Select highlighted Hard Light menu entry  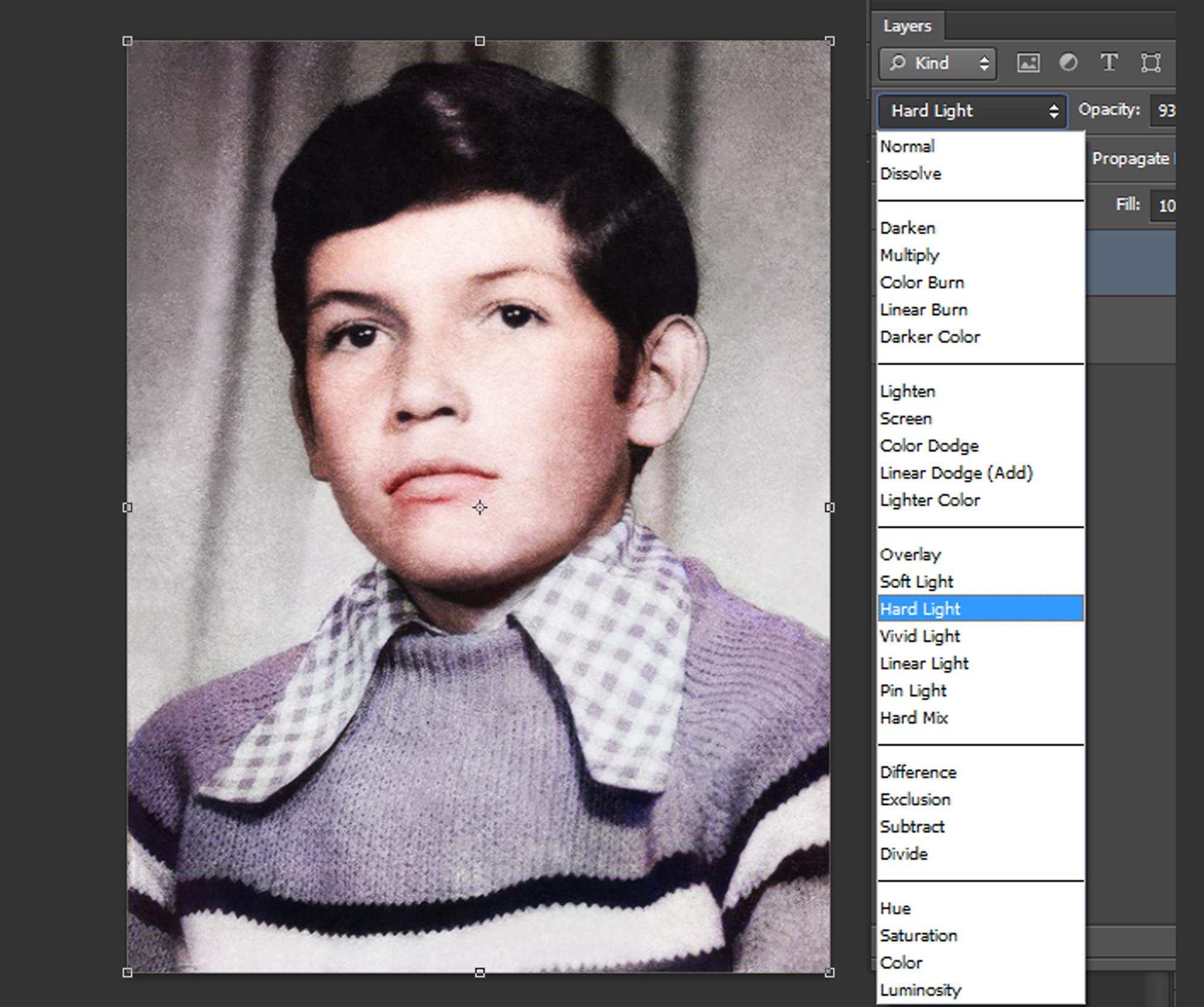pos(981,609)
